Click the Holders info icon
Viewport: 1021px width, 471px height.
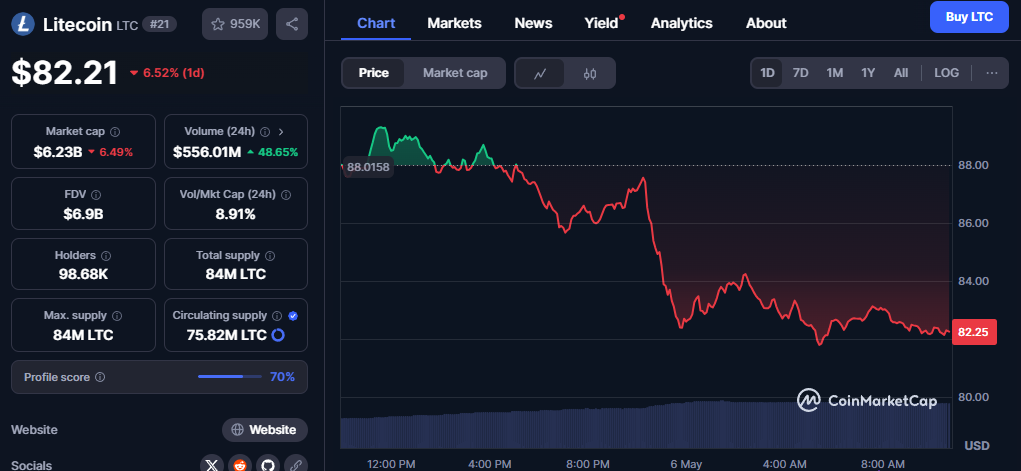coord(106,255)
